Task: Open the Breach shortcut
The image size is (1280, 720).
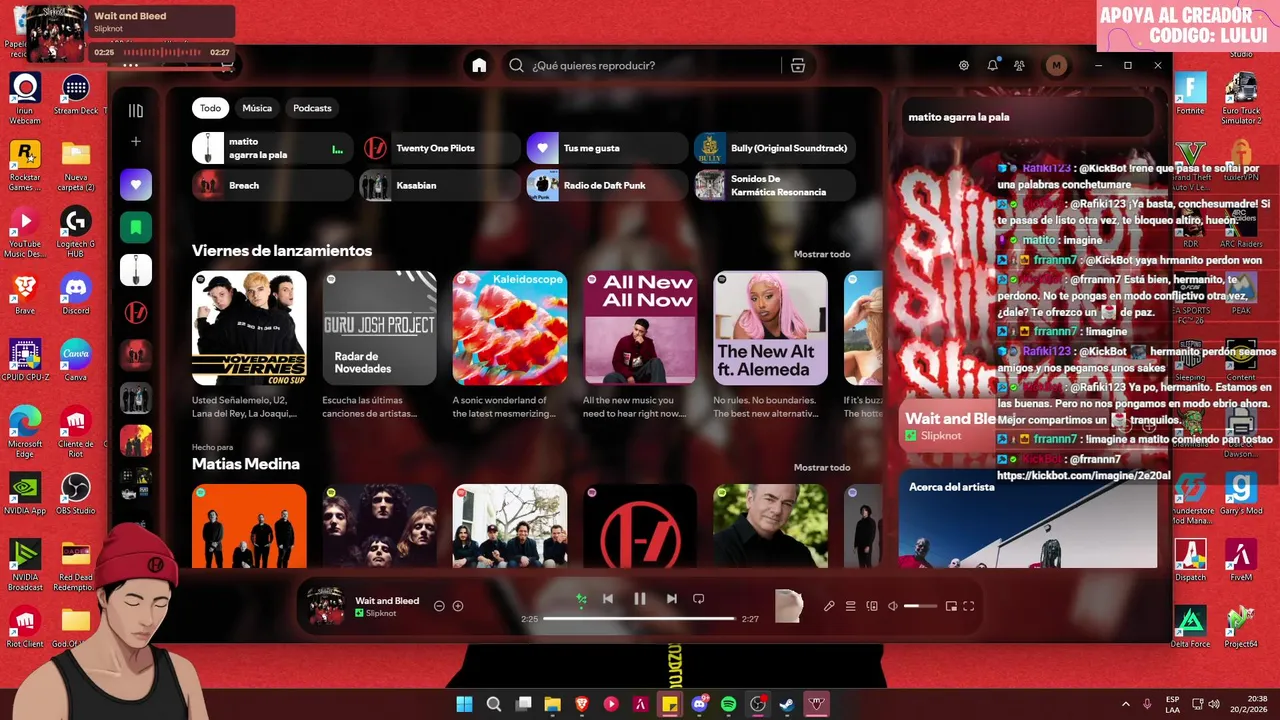Action: pyautogui.click(x=272, y=185)
